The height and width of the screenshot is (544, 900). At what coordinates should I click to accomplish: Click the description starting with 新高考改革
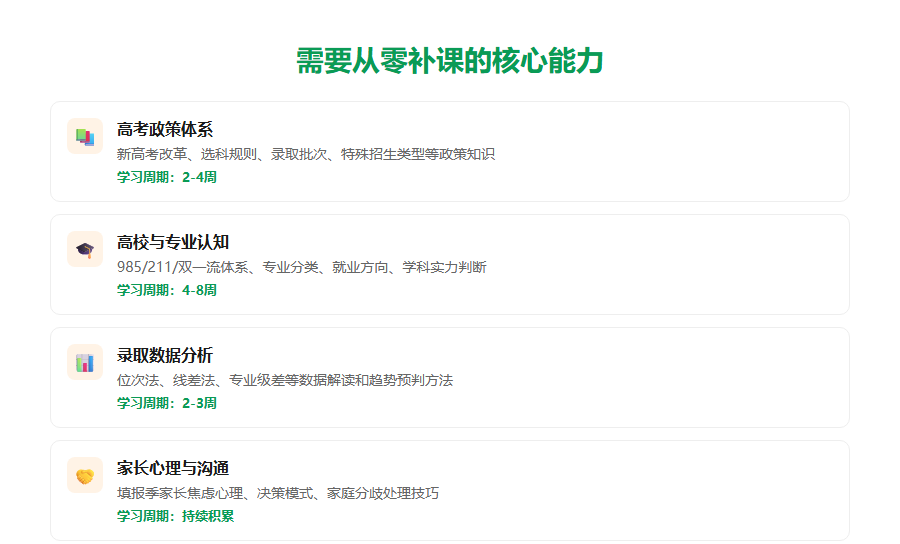tap(306, 154)
